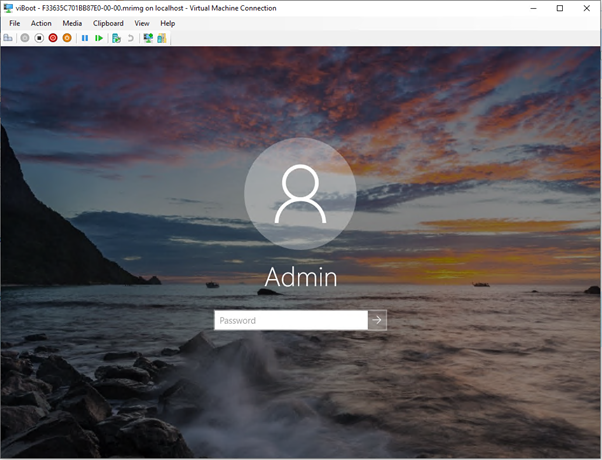This screenshot has width=602, height=460.
Task: Click the Revert undo-arrow icon
Action: (130, 38)
